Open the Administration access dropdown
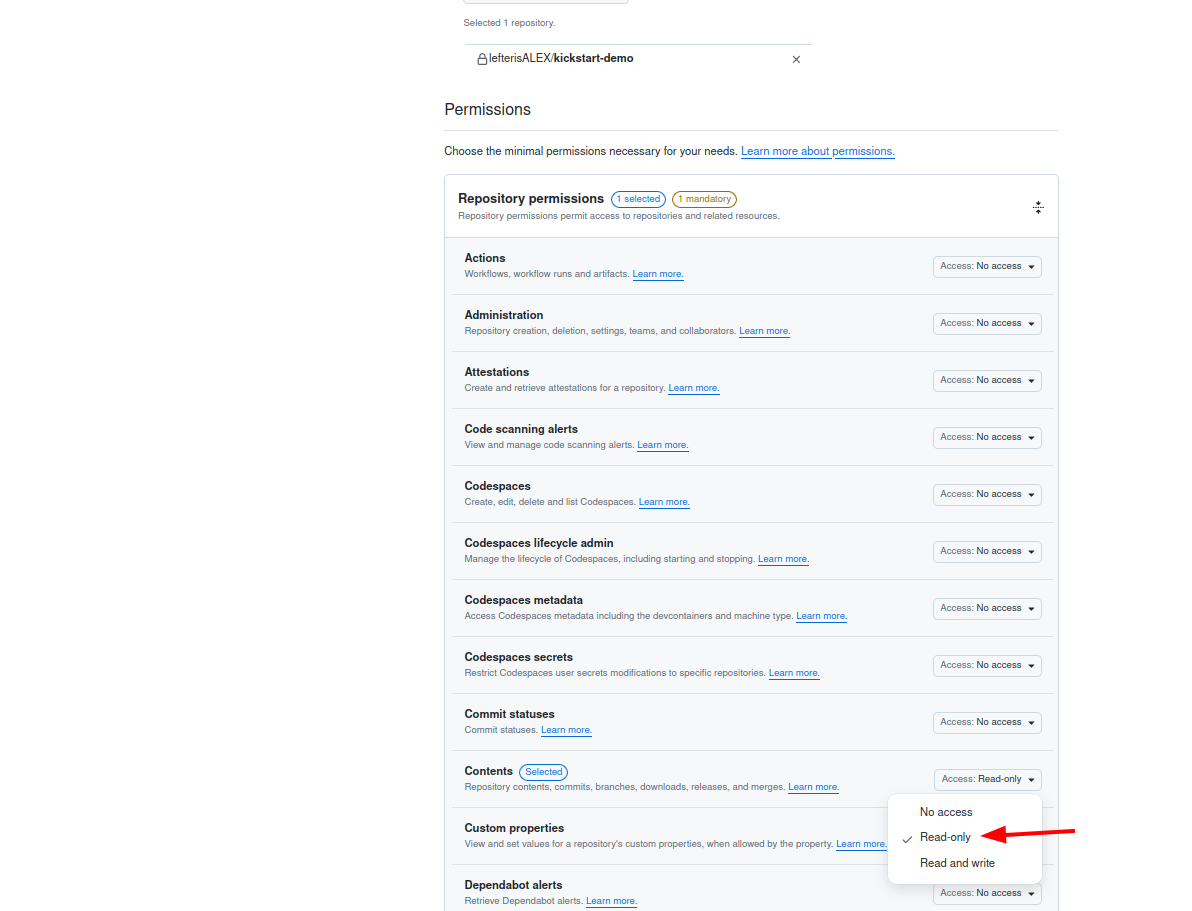Screen dimensions: 1192x911 tap(987, 324)
